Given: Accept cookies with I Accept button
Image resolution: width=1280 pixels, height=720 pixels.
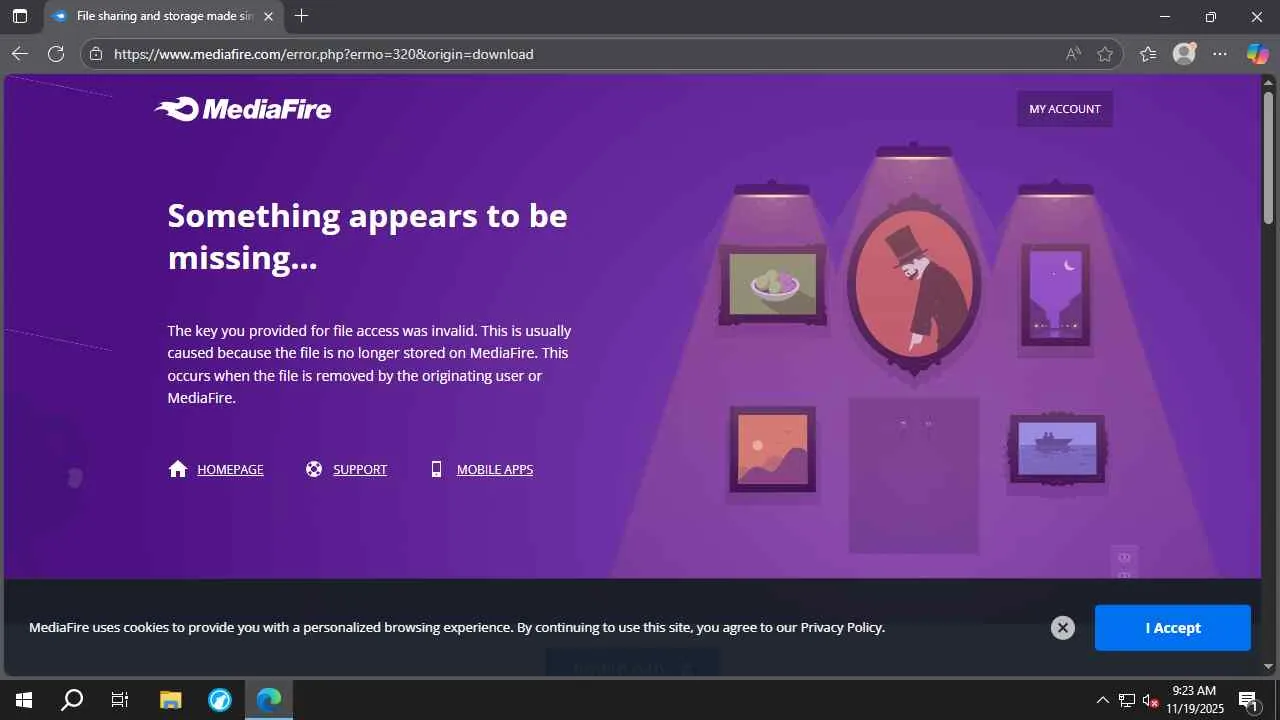Looking at the screenshot, I should pyautogui.click(x=1173, y=628).
